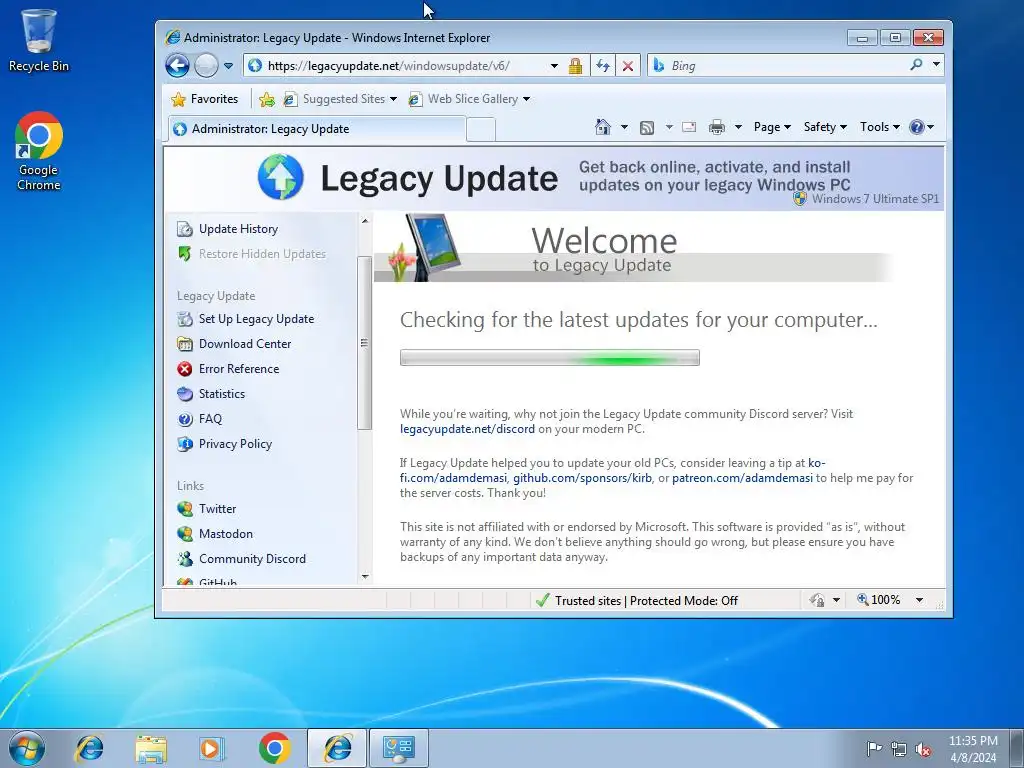Expand the Home button dropdown arrow
This screenshot has height=768, width=1024.
(x=624, y=127)
